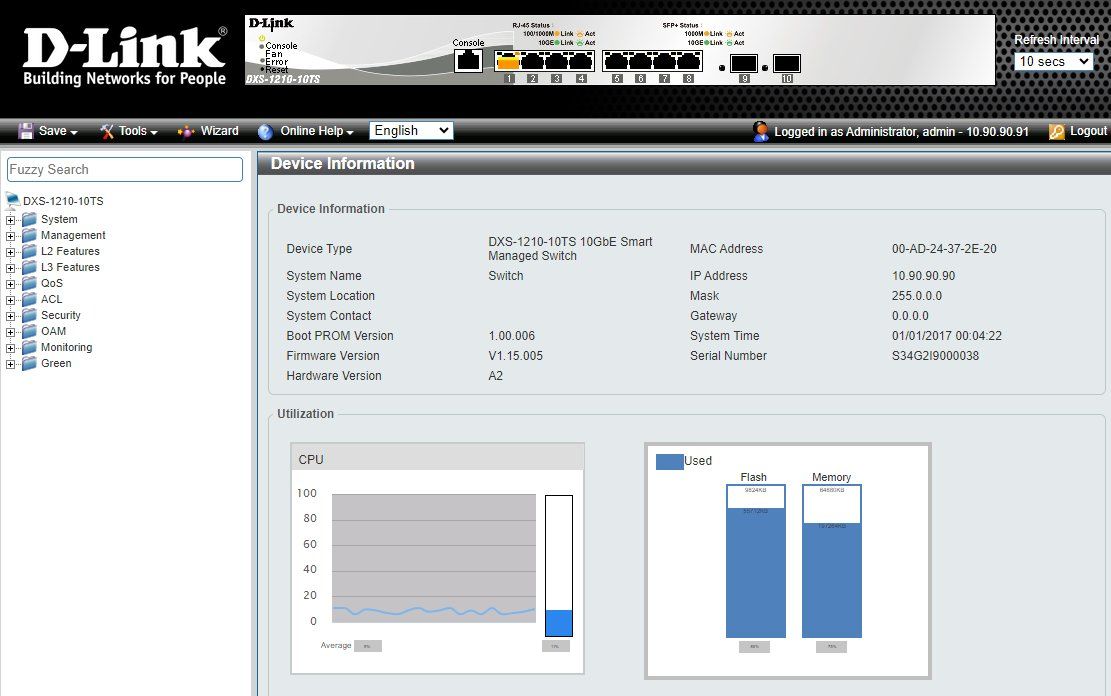1111x696 pixels.
Task: Click SFP+ port 10 on switch panel
Action: pos(786,64)
